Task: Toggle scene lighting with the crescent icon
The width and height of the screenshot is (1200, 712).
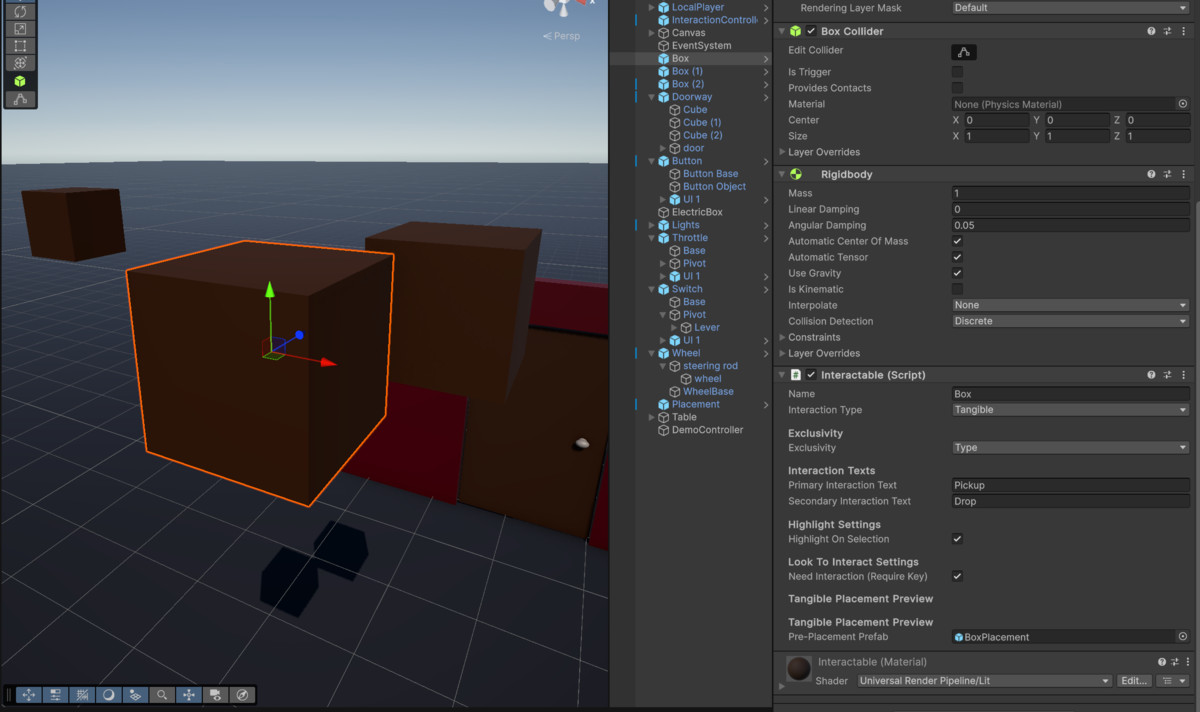Action: [x=108, y=694]
